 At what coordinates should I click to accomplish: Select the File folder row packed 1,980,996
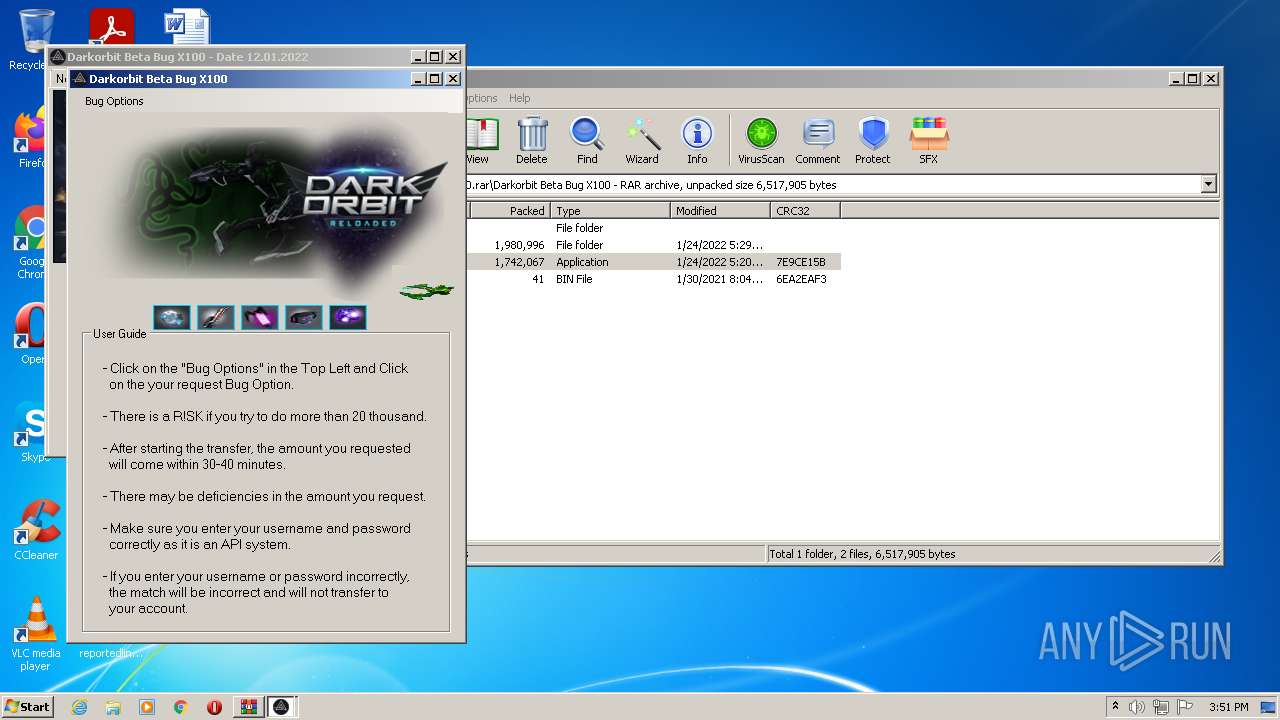(653, 245)
